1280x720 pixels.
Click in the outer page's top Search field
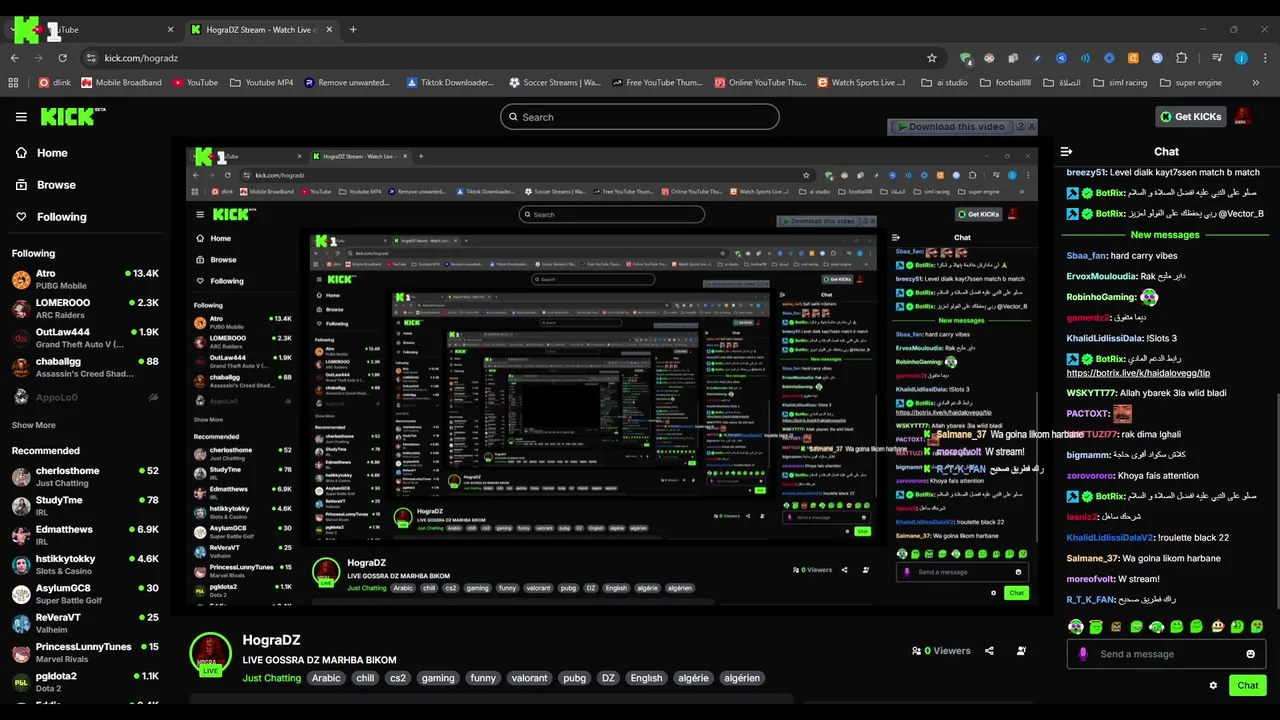(x=640, y=117)
